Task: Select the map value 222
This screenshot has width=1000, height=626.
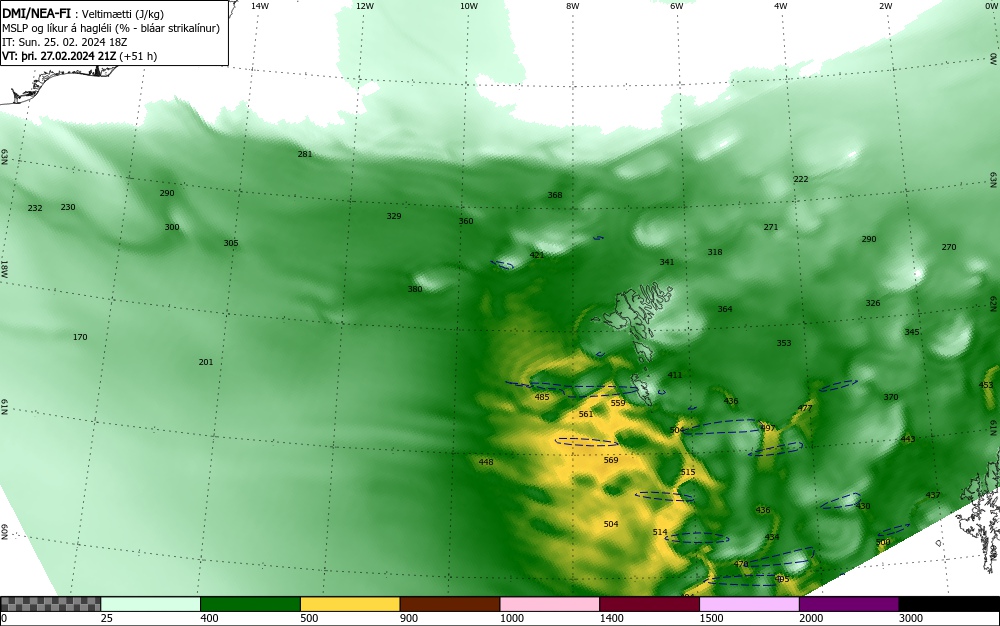Action: click(x=801, y=179)
